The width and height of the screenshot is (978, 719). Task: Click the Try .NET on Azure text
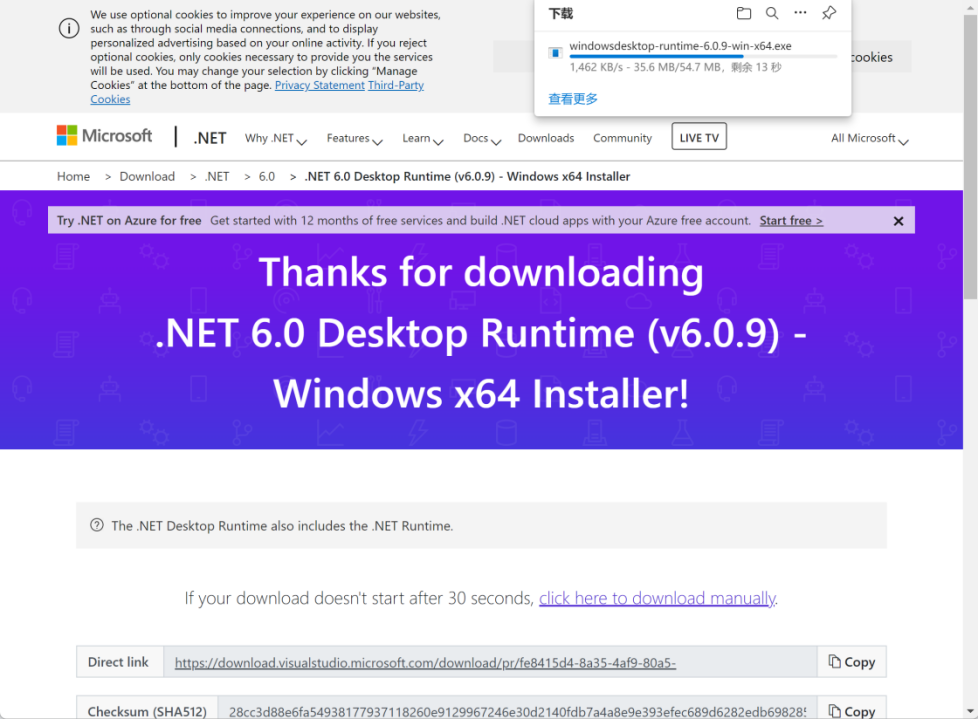[129, 221]
